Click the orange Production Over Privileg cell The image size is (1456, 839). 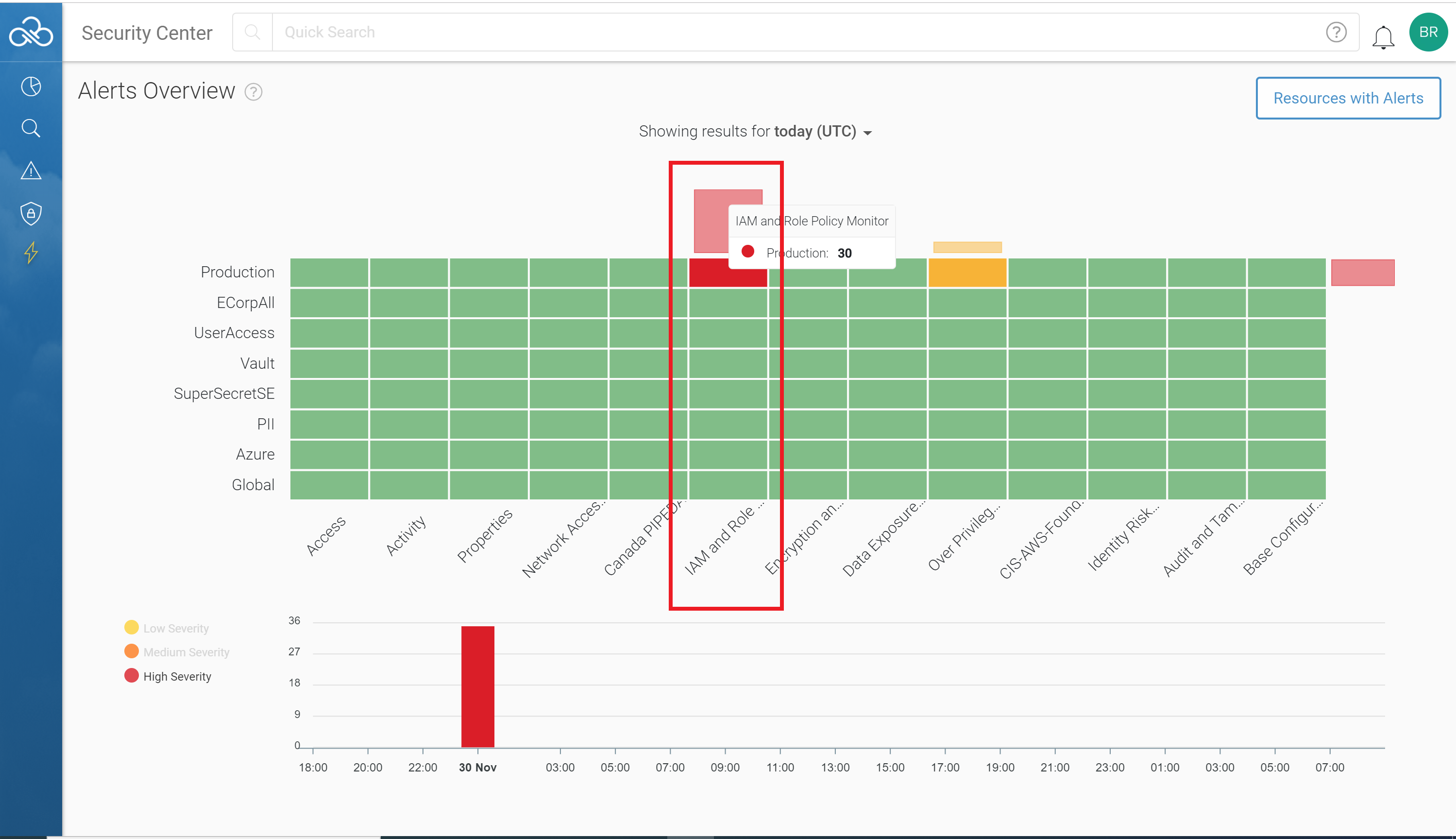point(967,273)
